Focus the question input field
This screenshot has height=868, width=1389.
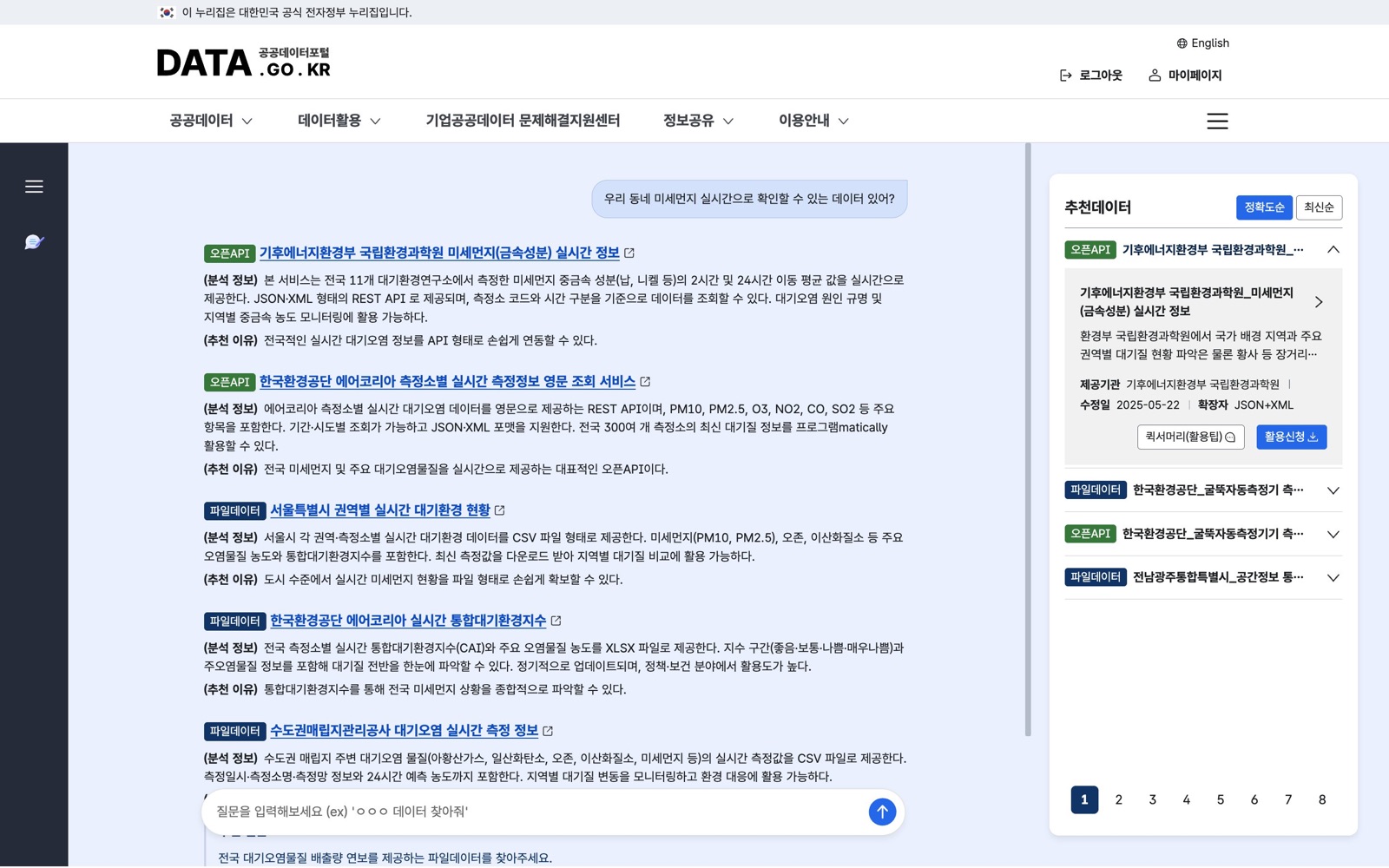tap(534, 812)
